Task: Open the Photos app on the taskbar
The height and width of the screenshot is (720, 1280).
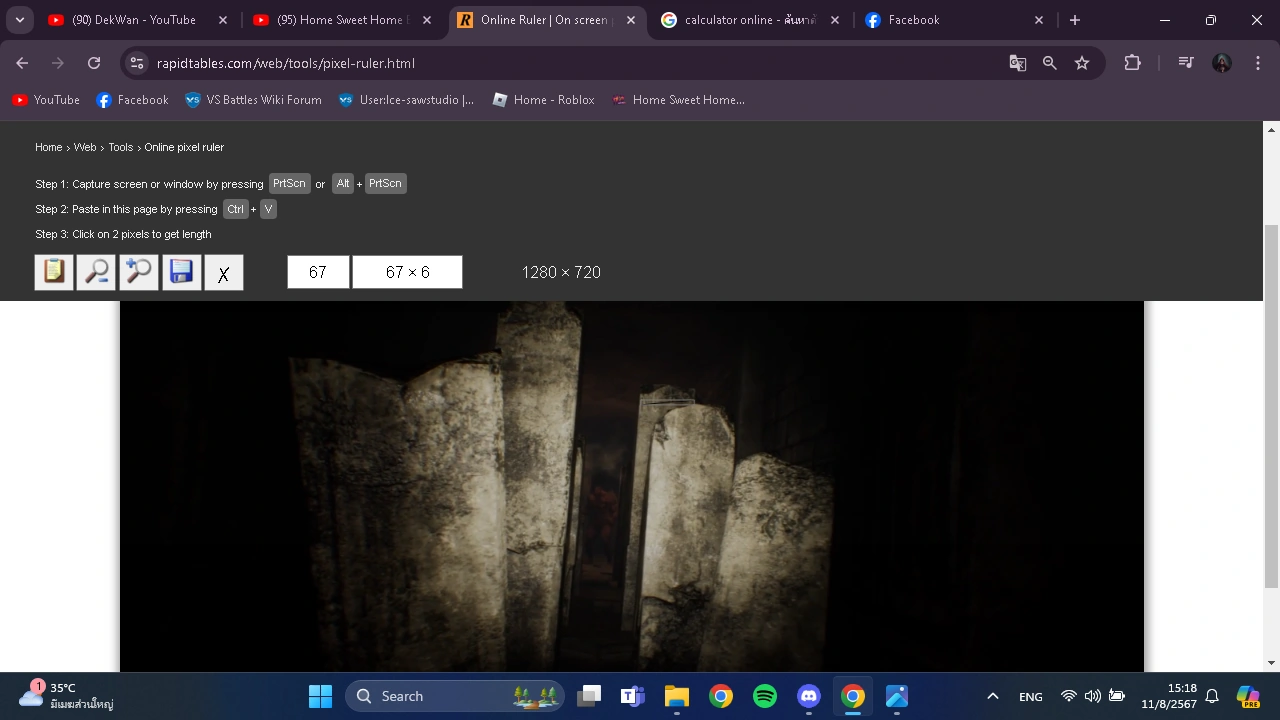Action: tap(897, 696)
